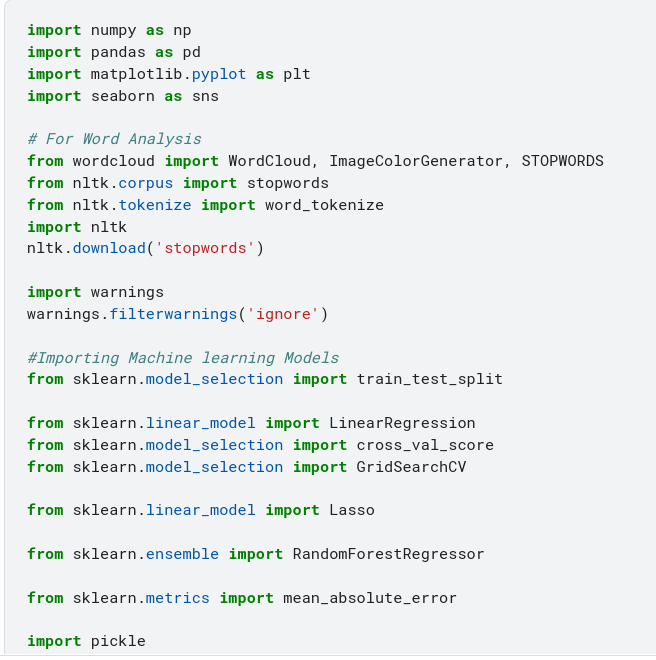Place cursor on 'pandas' in second line
Screen dimensions: 656x660
click(x=109, y=52)
